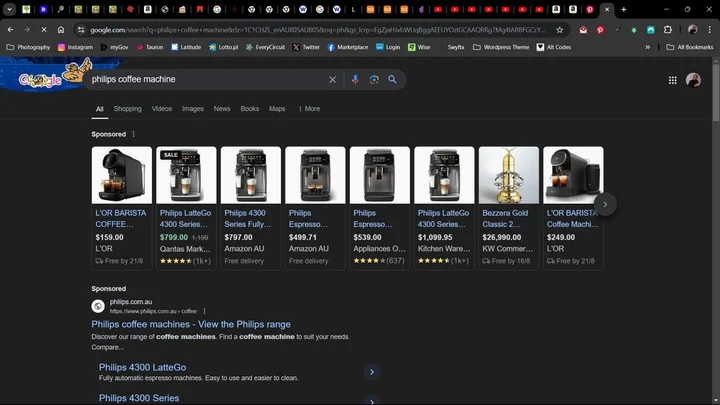Viewport: 720px width, 405px height.
Task: Bookmark this page with star icon
Action: (559, 30)
